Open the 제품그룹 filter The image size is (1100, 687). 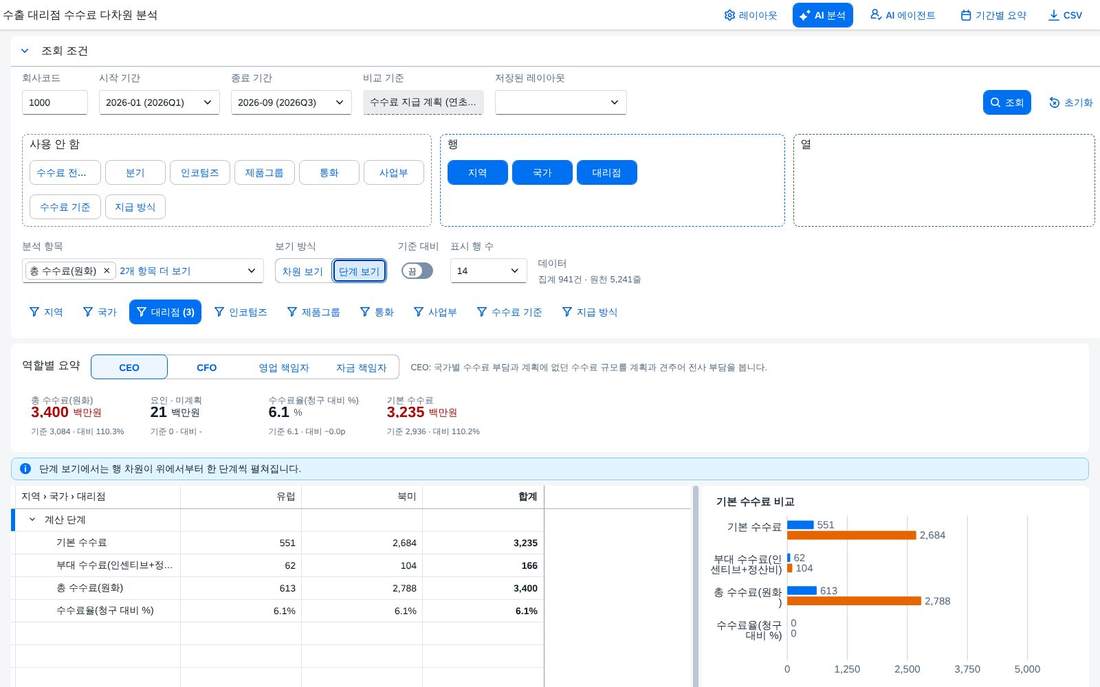click(x=314, y=312)
